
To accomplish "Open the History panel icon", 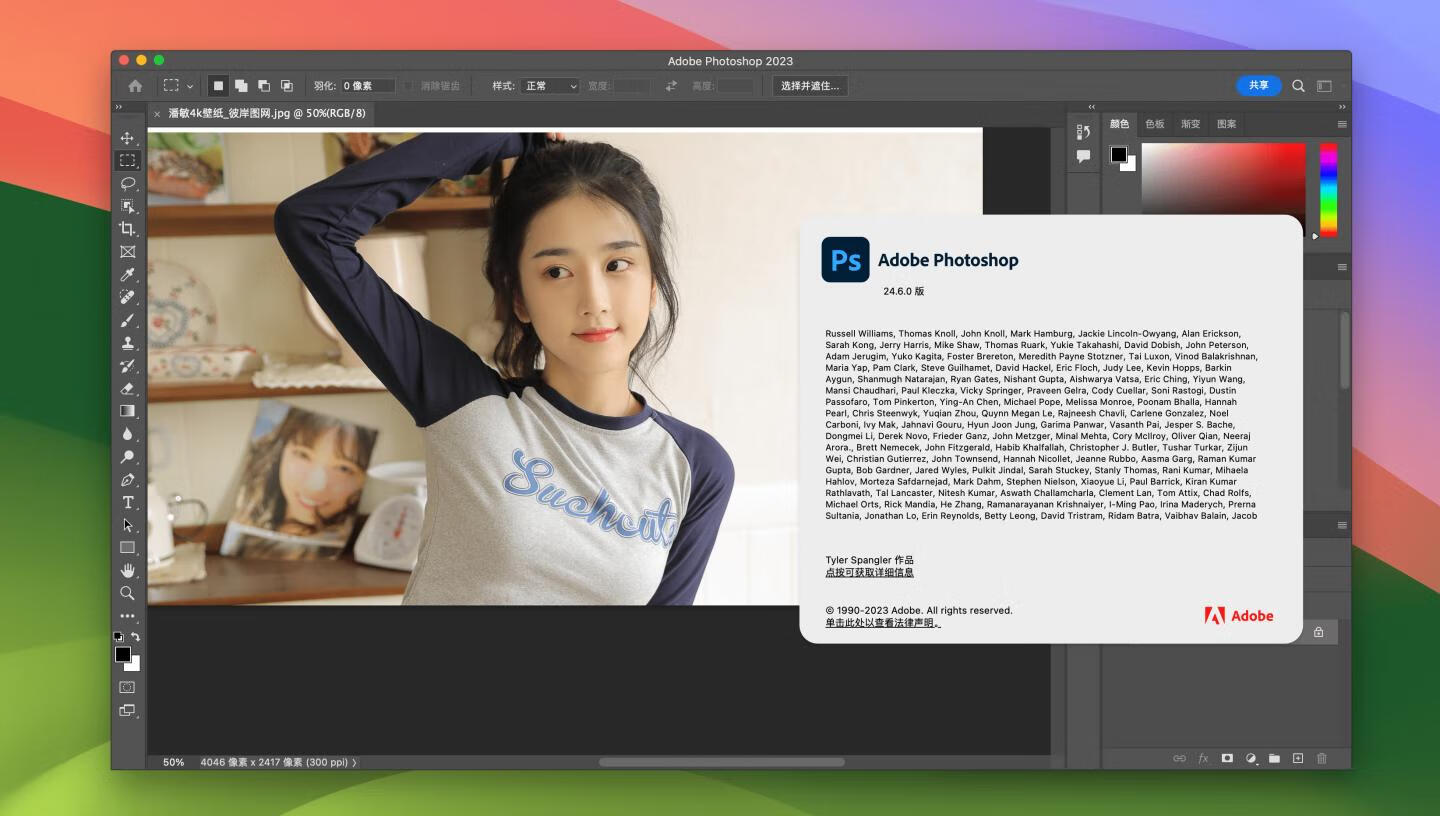I will [x=1083, y=132].
